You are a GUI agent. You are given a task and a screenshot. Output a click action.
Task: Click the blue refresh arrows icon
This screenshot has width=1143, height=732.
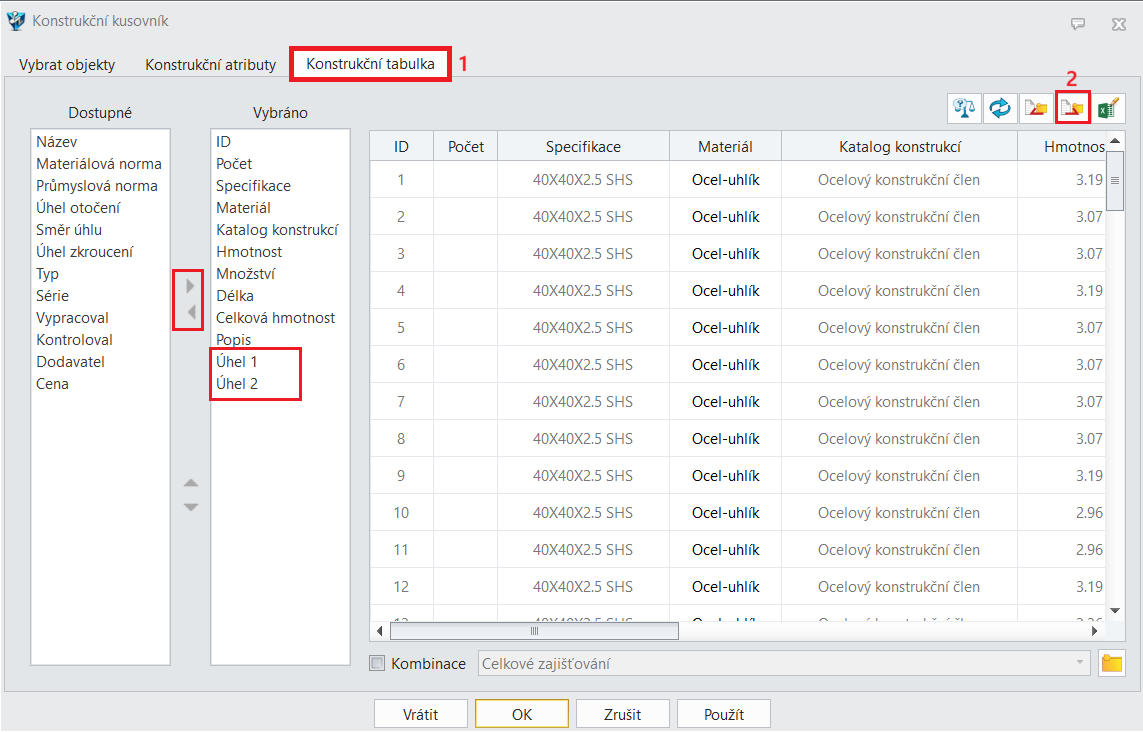point(999,109)
